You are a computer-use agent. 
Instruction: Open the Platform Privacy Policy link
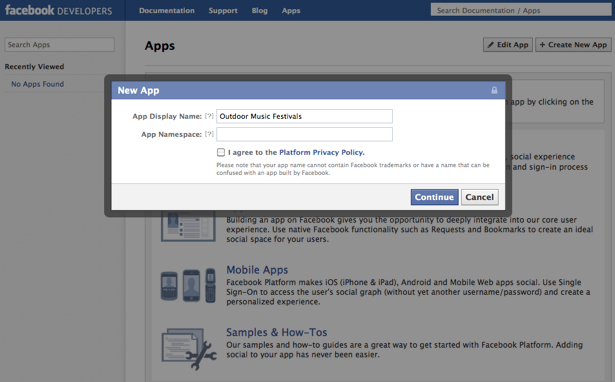[x=322, y=152]
